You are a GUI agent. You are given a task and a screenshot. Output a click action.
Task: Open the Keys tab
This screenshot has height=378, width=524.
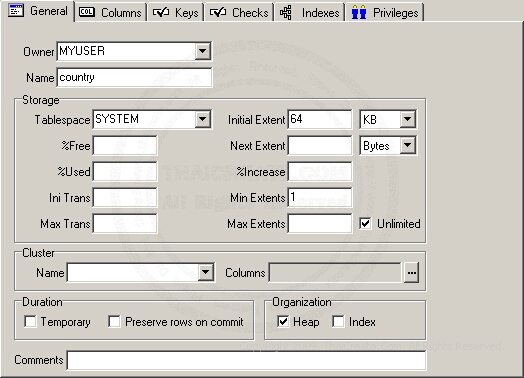(176, 12)
